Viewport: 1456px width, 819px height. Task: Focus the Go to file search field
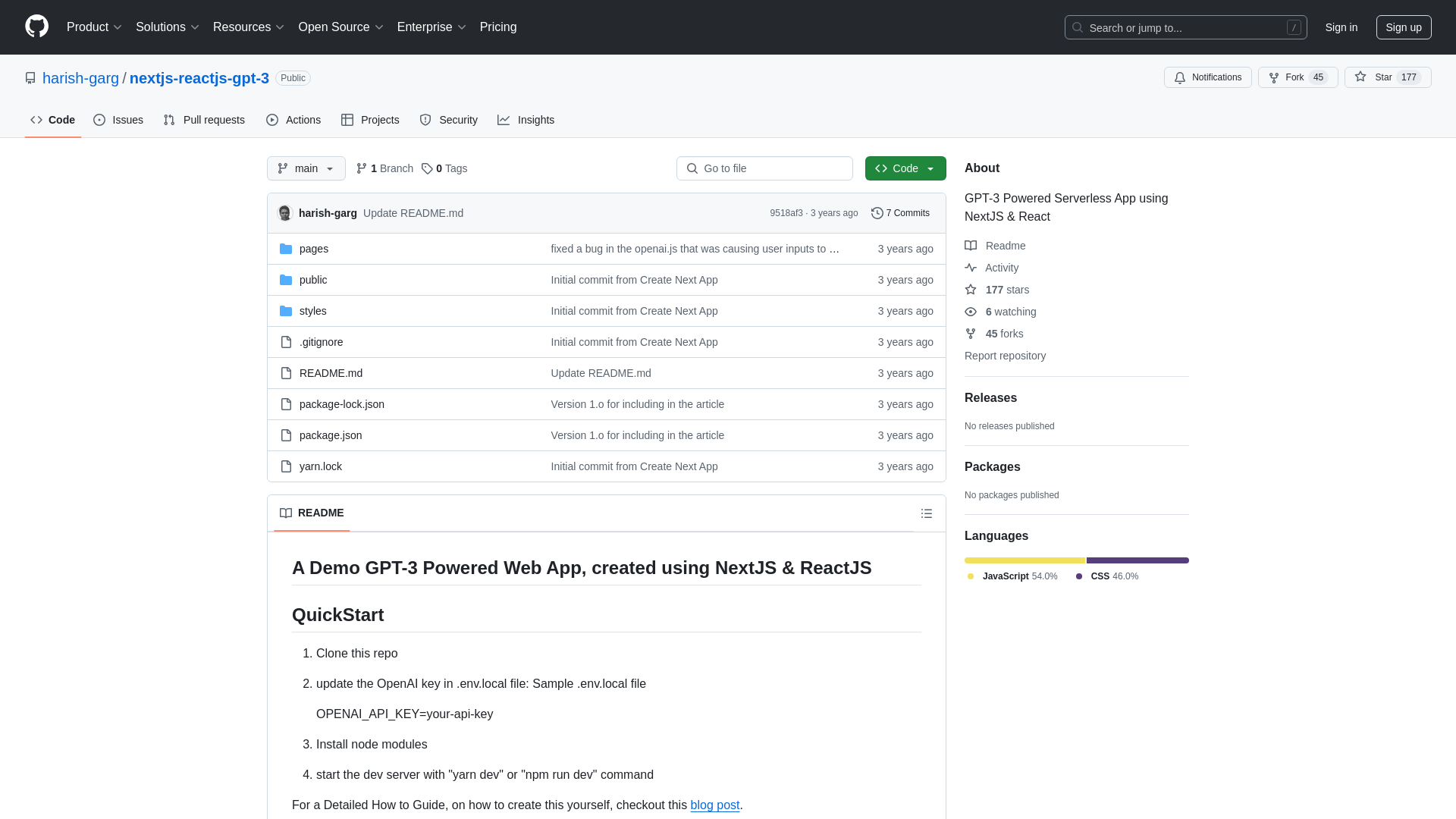764,168
